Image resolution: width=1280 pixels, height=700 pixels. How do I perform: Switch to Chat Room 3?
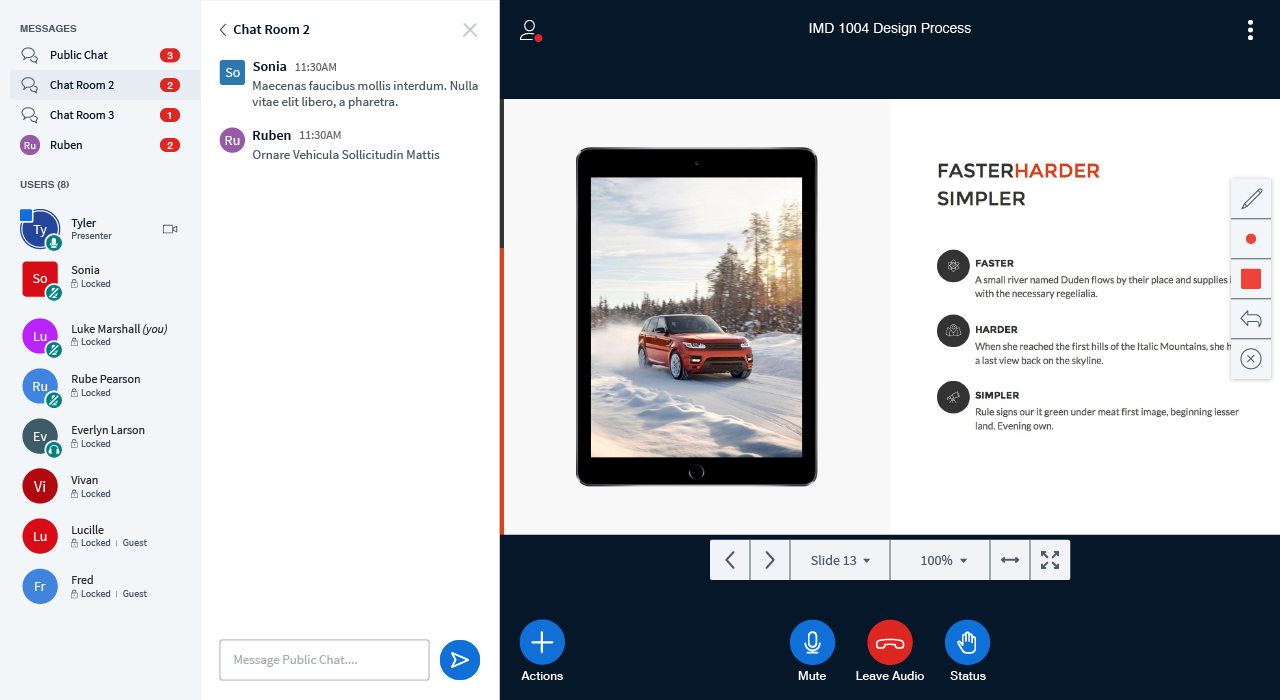point(82,115)
